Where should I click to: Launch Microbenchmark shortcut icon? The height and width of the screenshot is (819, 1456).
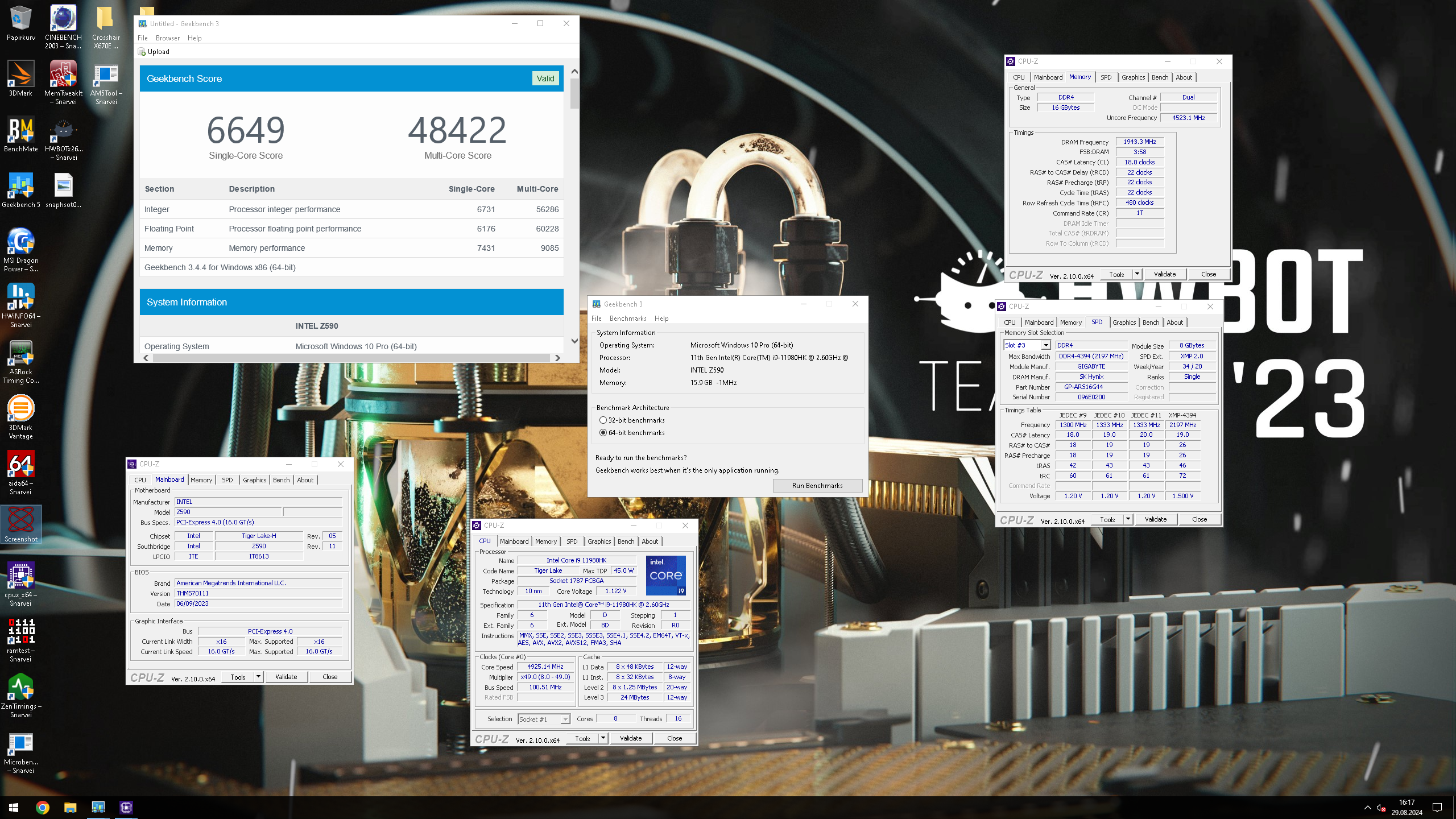click(x=21, y=751)
